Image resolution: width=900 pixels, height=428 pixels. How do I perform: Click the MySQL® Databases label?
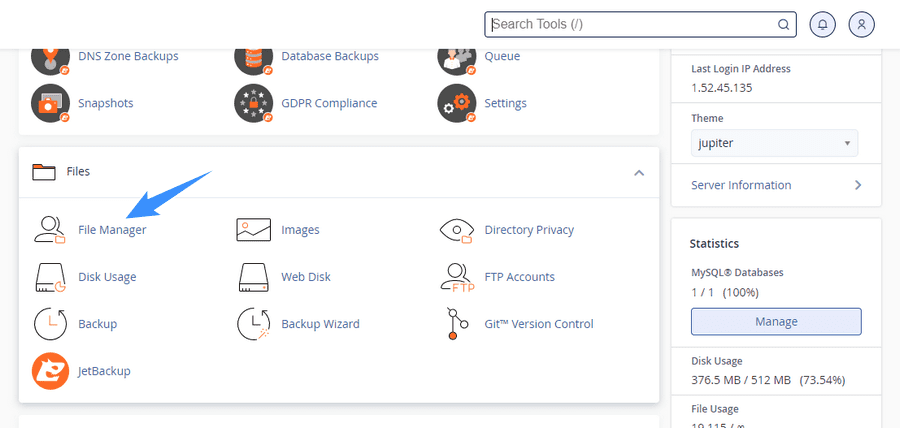(736, 273)
